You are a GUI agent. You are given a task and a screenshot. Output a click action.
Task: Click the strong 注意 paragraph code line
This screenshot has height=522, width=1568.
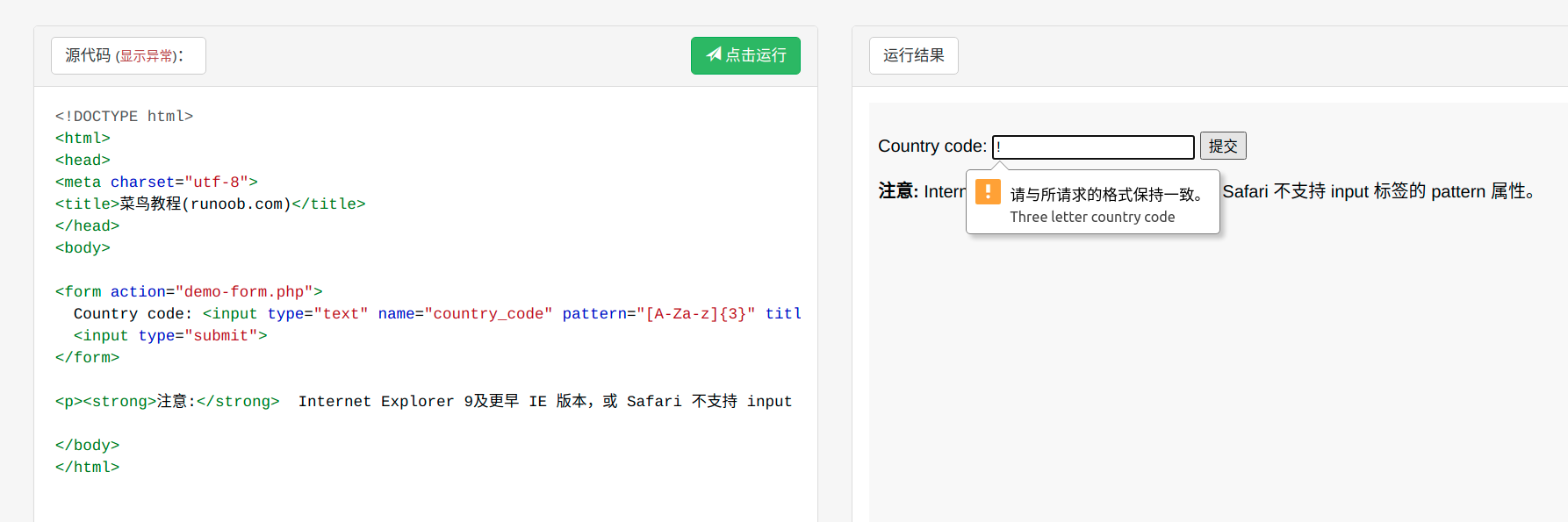click(x=424, y=401)
